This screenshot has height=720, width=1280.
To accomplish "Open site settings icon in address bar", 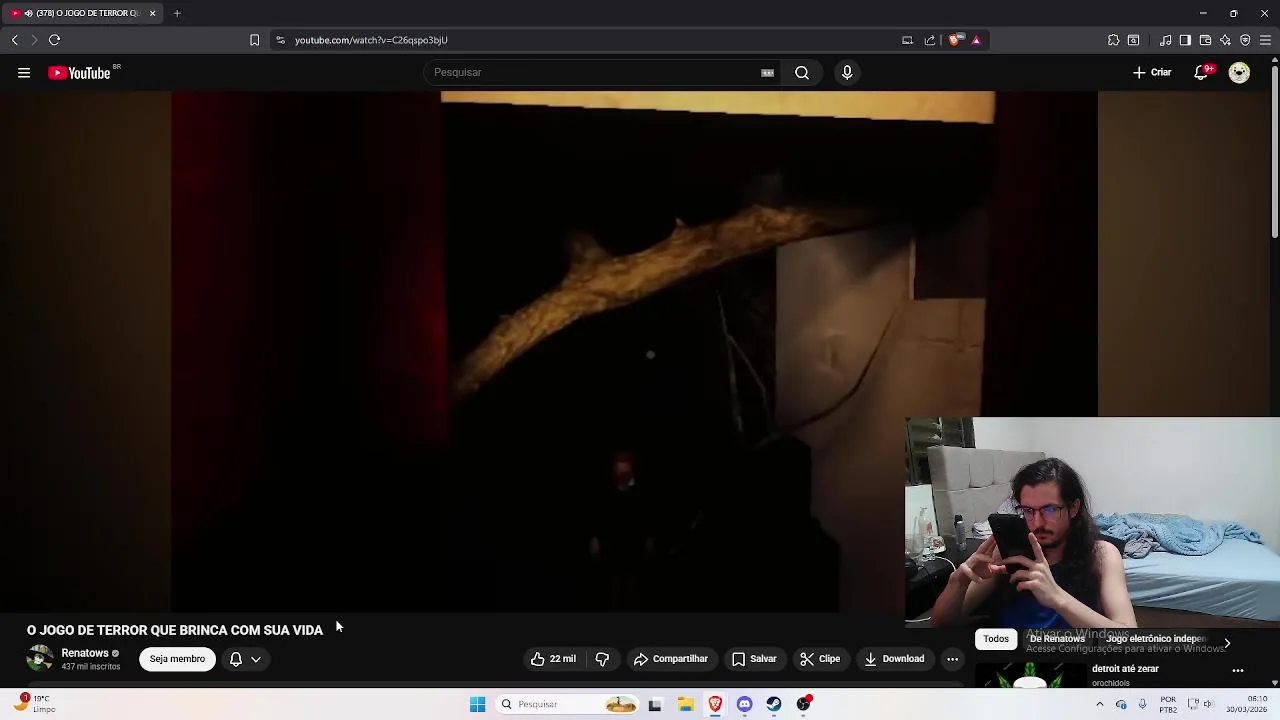I will 280,40.
